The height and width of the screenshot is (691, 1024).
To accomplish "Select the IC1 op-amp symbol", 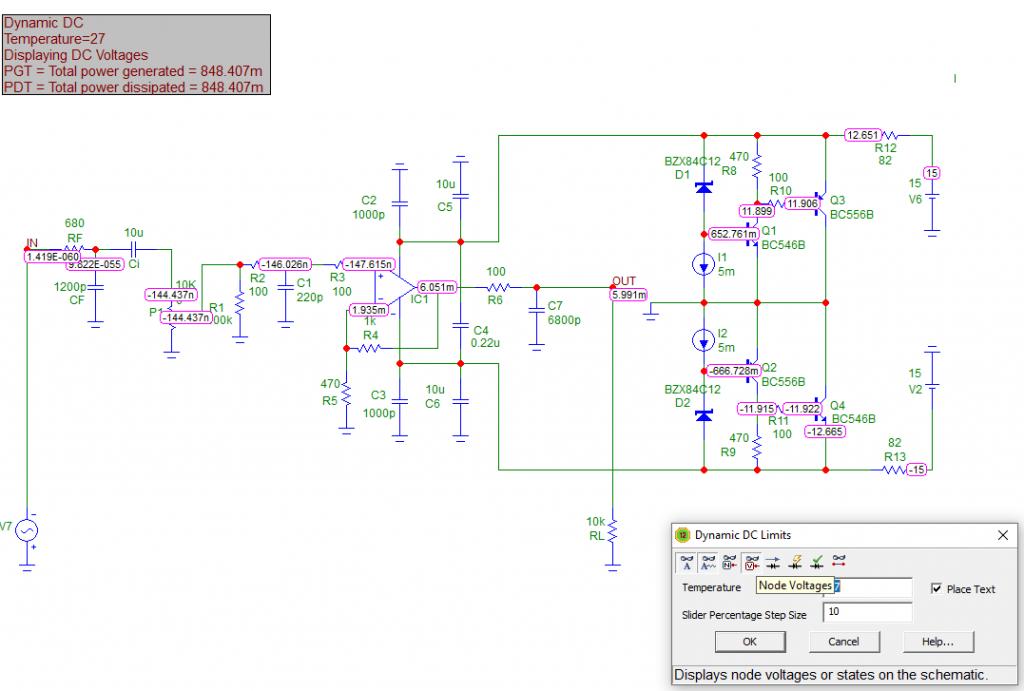I will (396, 287).
